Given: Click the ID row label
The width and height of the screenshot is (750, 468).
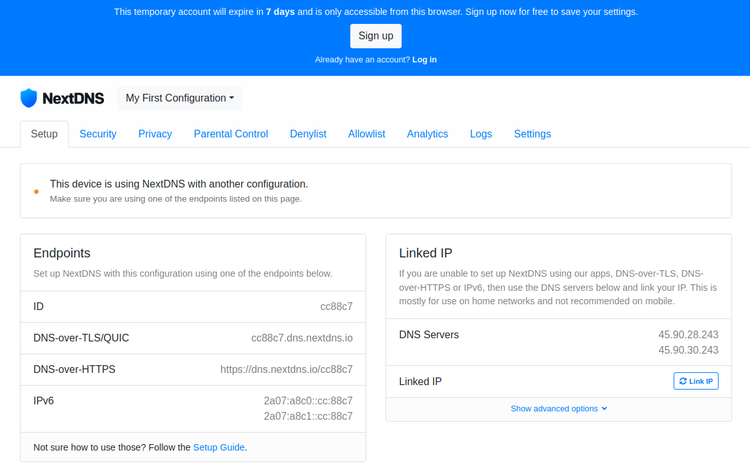Looking at the screenshot, I should 38,307.
